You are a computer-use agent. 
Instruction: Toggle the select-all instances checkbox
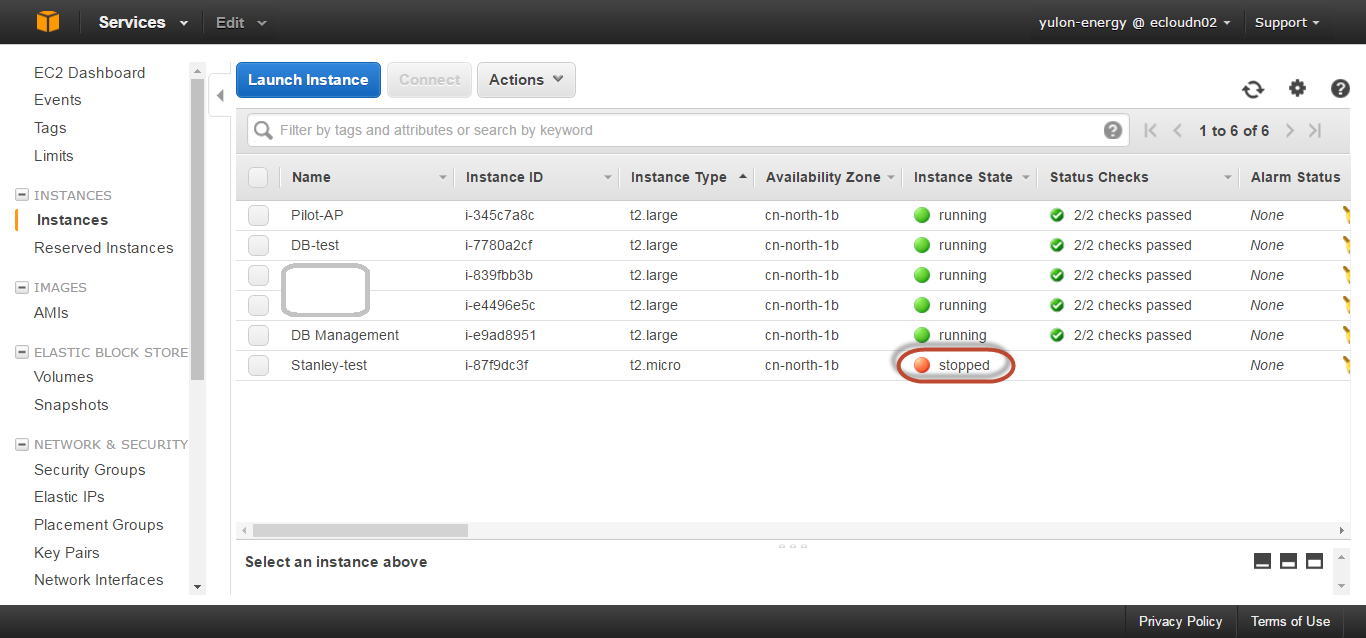coord(258,177)
